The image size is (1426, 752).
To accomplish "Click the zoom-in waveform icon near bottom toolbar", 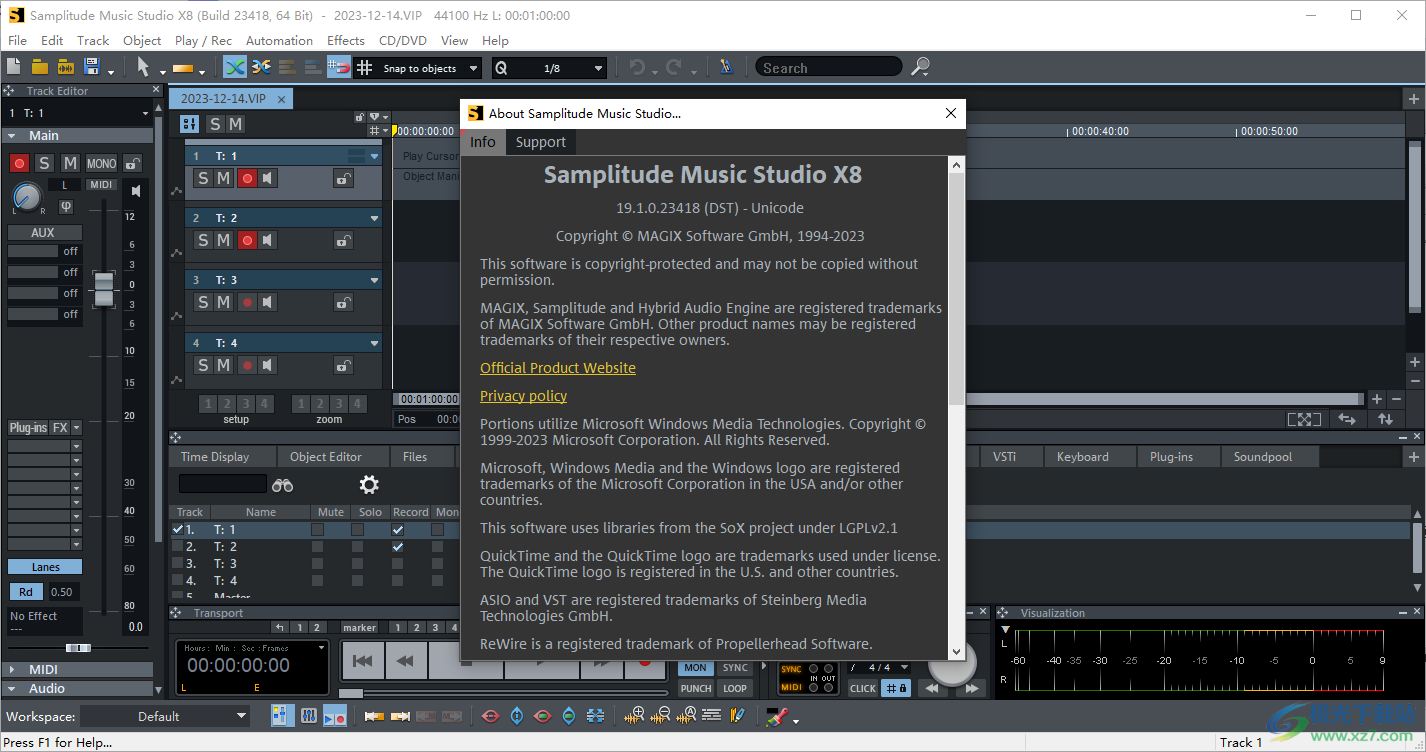I will point(634,716).
